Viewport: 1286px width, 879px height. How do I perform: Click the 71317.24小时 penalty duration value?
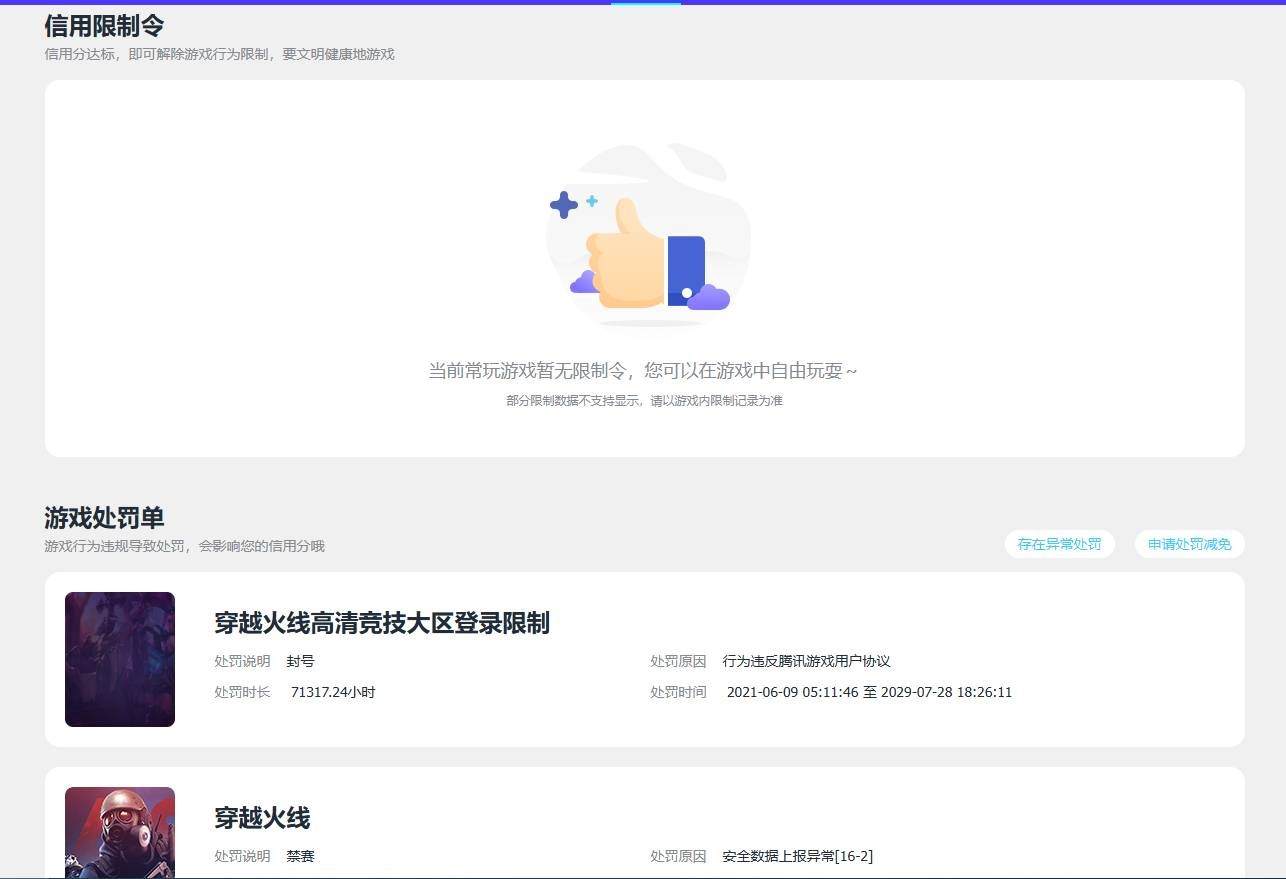pyautogui.click(x=333, y=692)
